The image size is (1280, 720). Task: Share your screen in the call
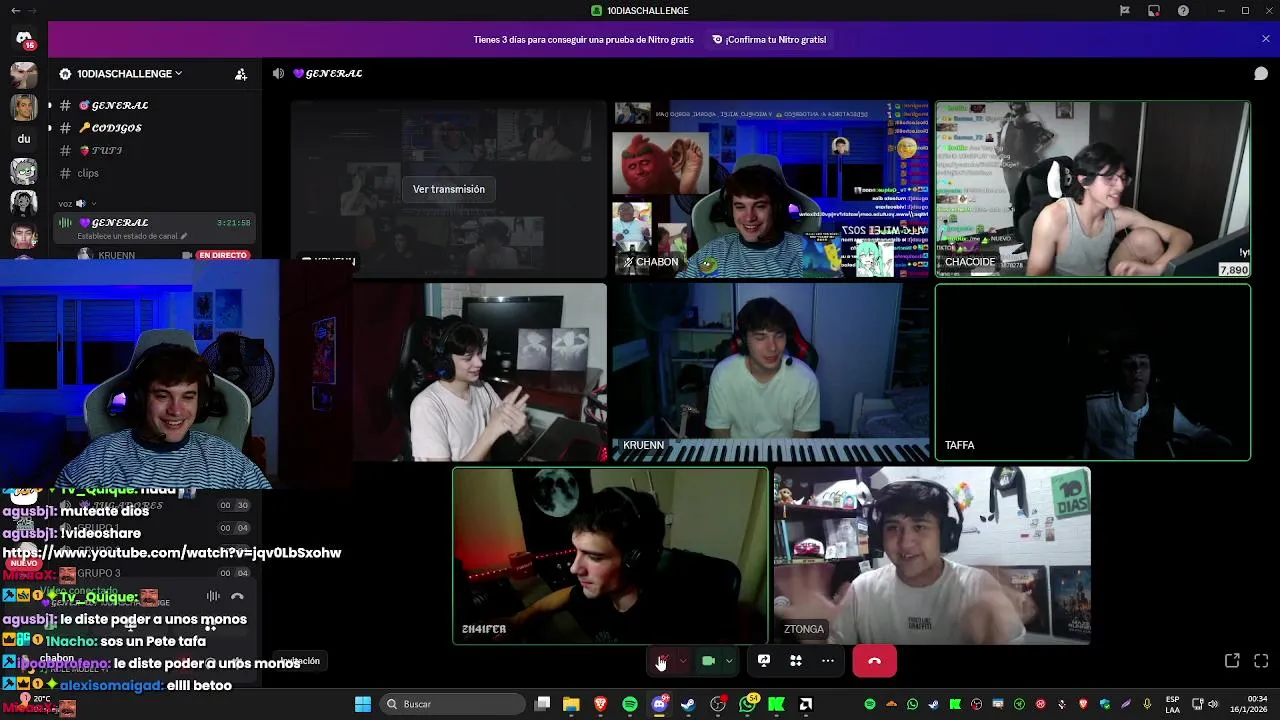764,661
